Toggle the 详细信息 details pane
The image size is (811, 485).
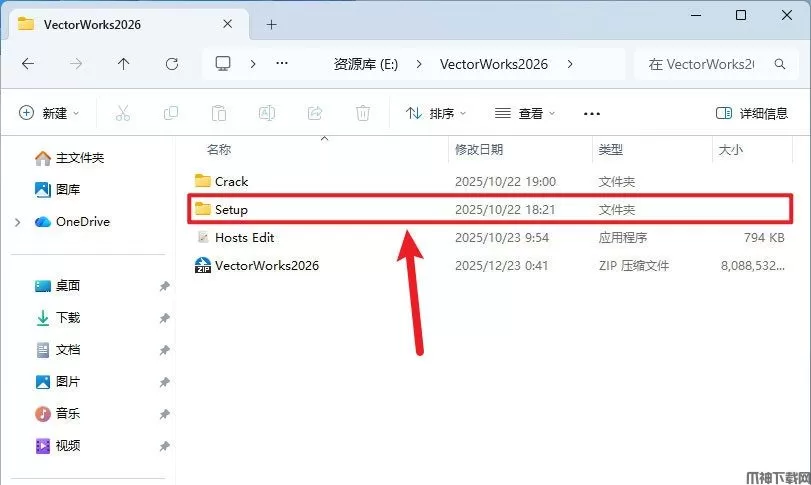click(x=752, y=113)
